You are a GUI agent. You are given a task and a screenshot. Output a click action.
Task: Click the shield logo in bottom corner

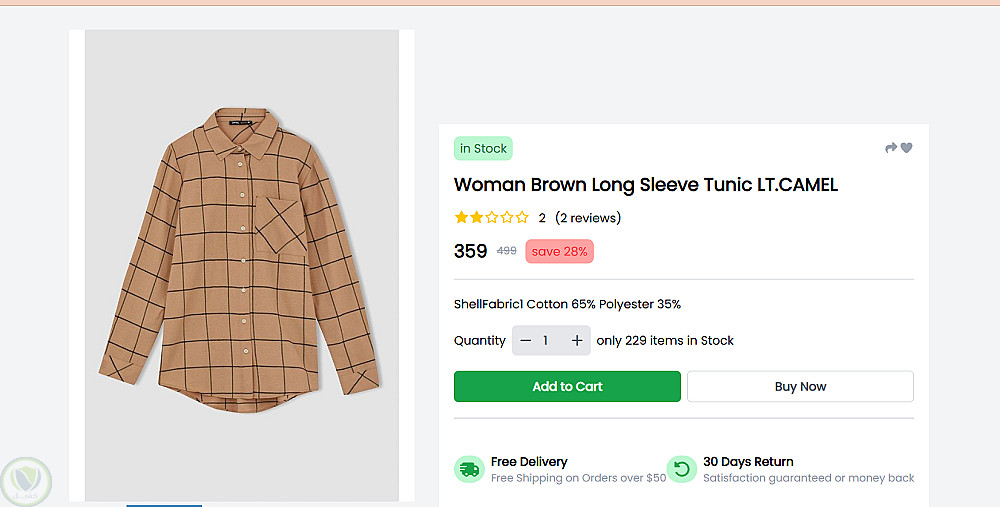(x=25, y=481)
